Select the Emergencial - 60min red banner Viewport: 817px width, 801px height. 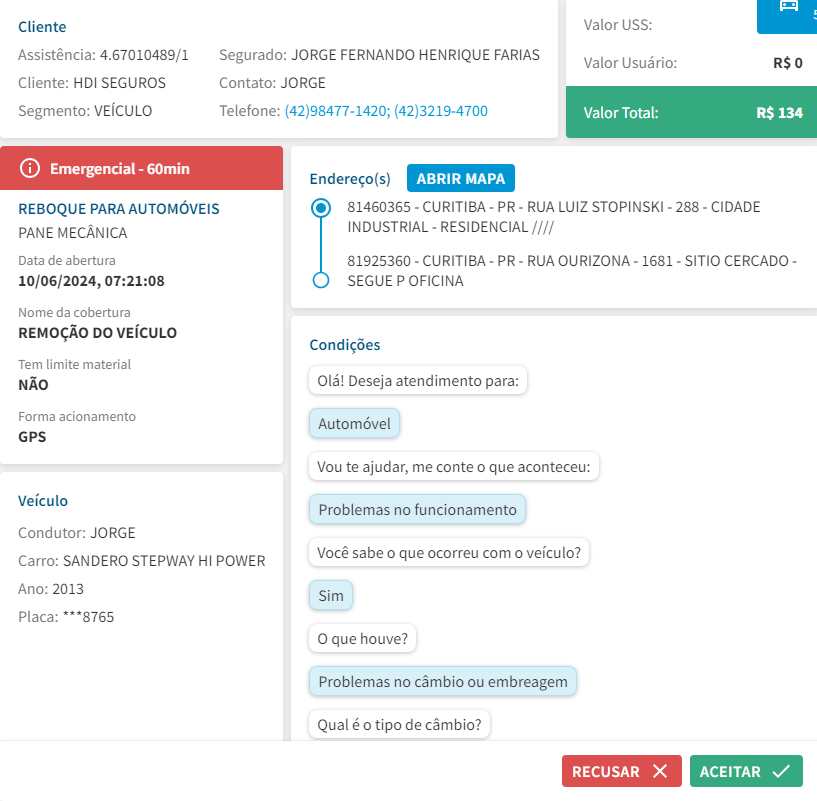(141, 168)
